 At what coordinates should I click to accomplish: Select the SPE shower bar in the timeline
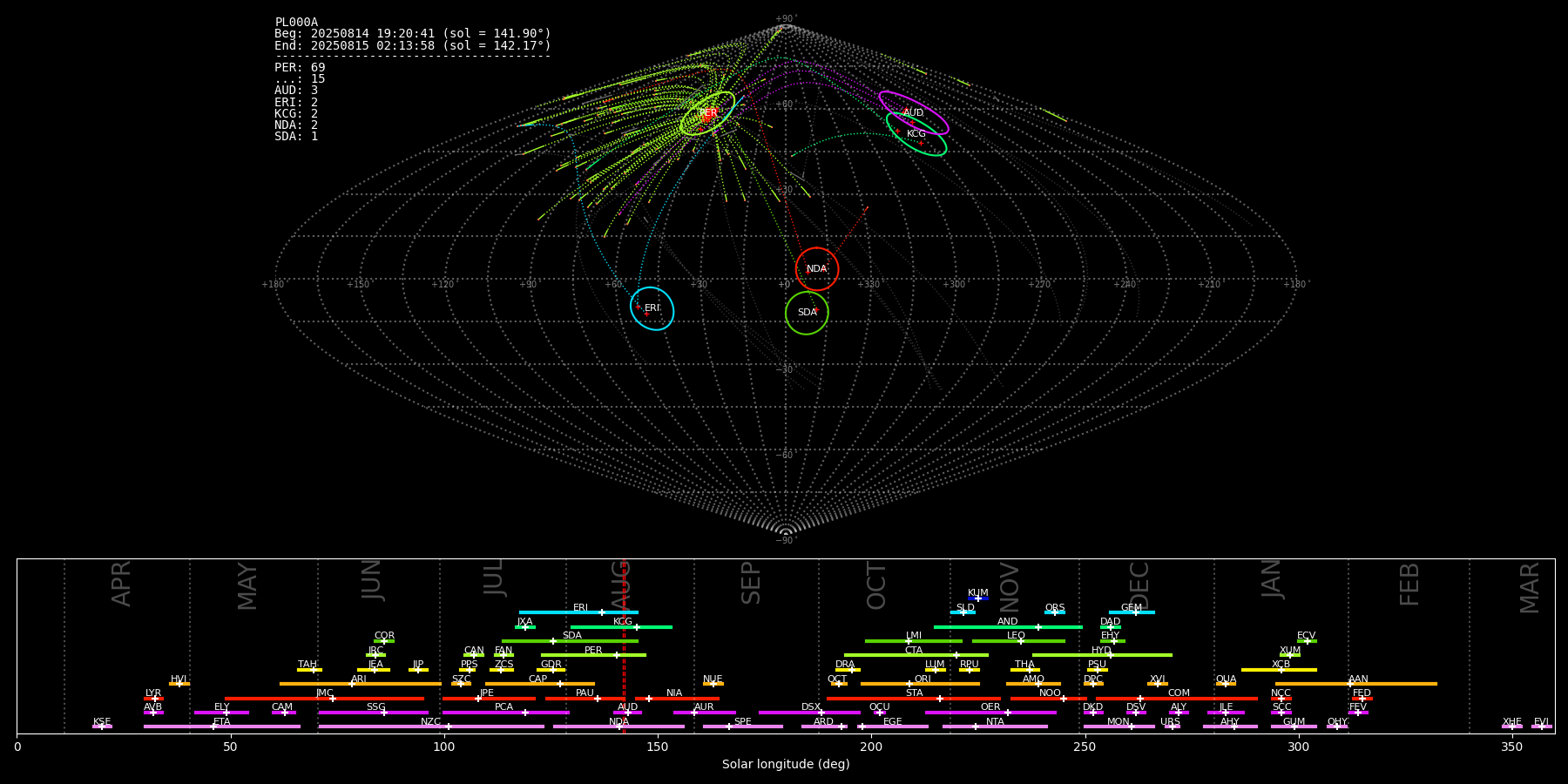click(743, 727)
